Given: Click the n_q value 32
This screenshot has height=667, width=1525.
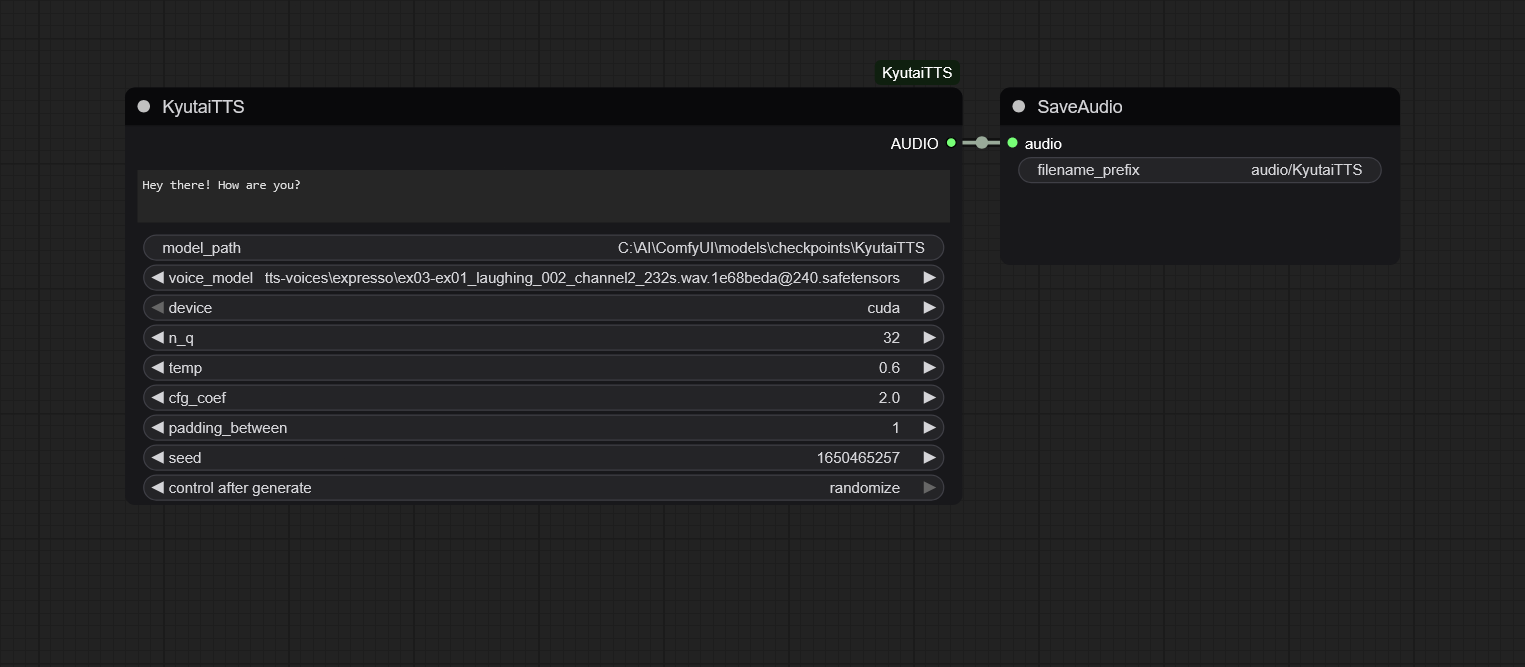Looking at the screenshot, I should pos(891,338).
